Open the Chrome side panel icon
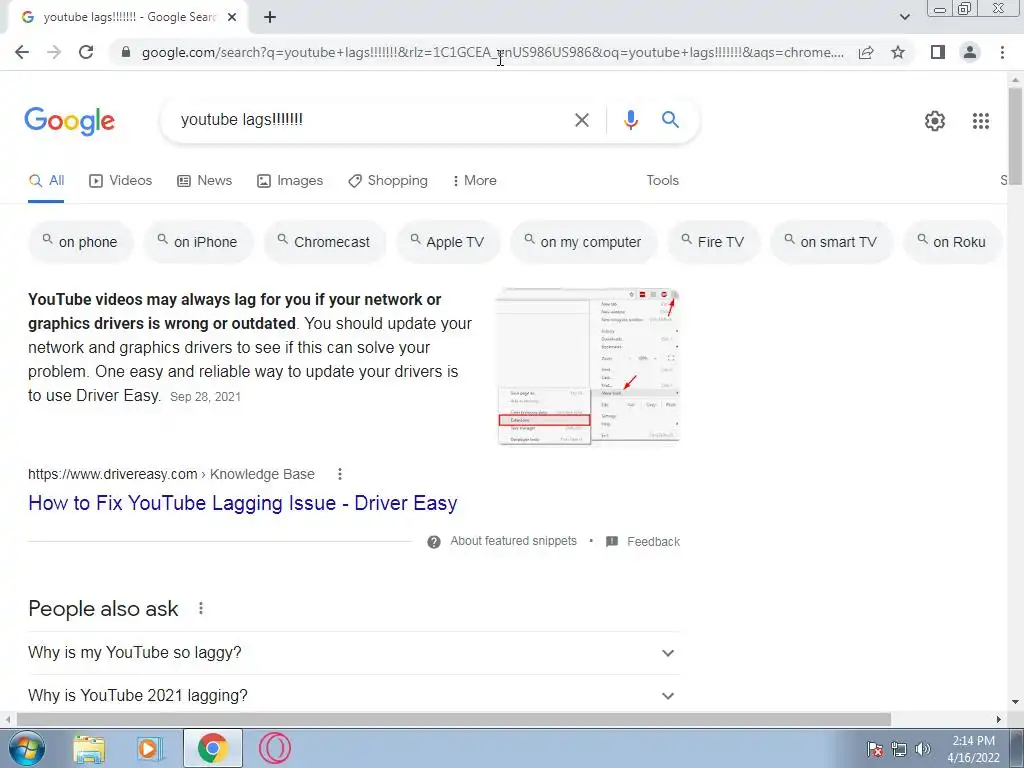This screenshot has width=1024, height=768. click(938, 52)
